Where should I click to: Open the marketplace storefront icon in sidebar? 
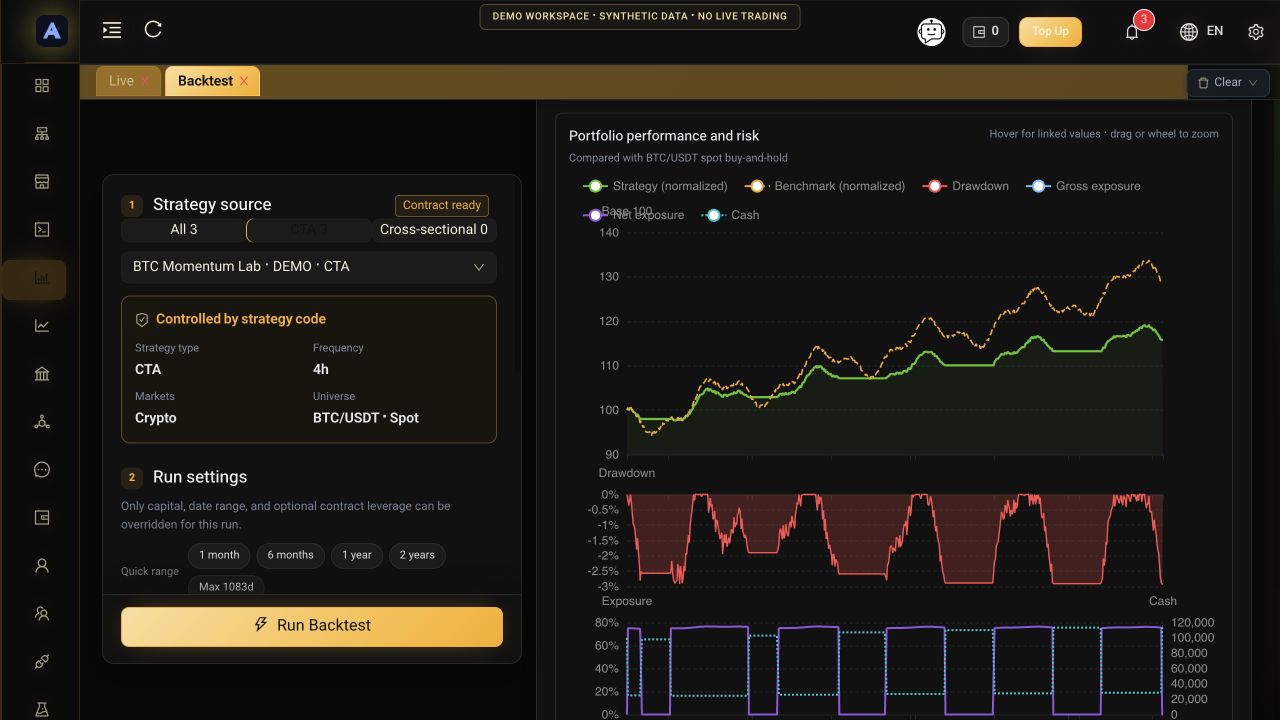tap(42, 182)
